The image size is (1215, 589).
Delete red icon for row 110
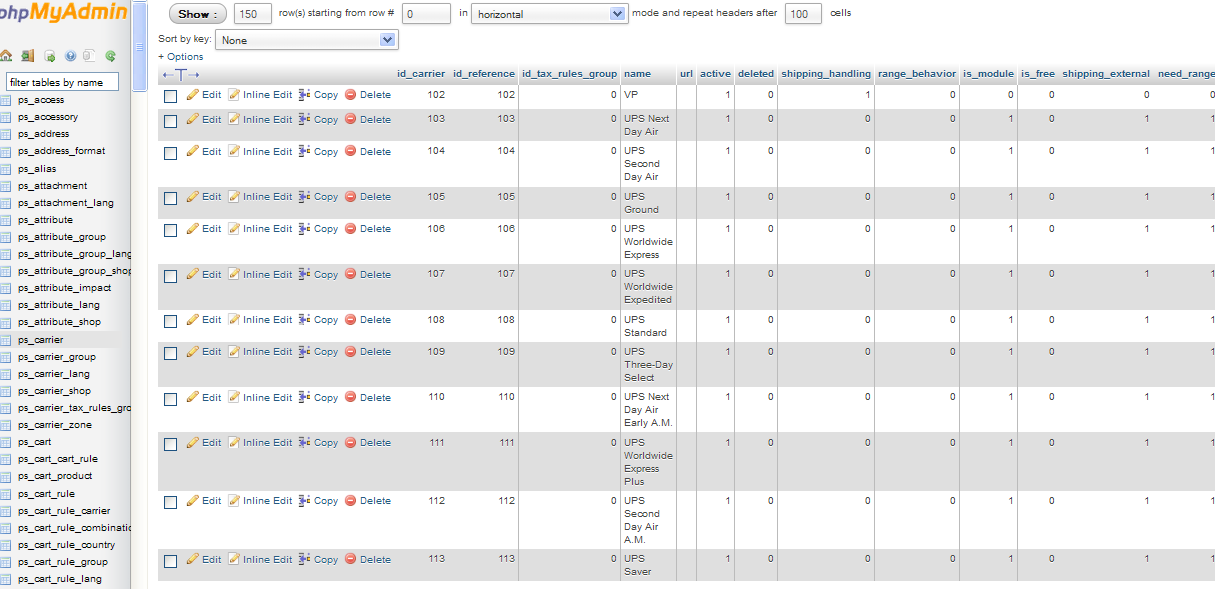(x=350, y=398)
